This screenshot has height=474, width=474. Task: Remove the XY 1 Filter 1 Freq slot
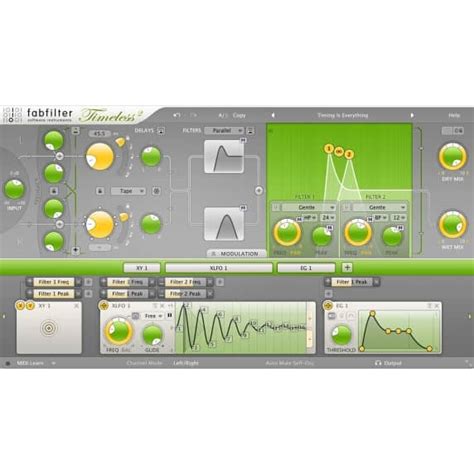(78, 282)
